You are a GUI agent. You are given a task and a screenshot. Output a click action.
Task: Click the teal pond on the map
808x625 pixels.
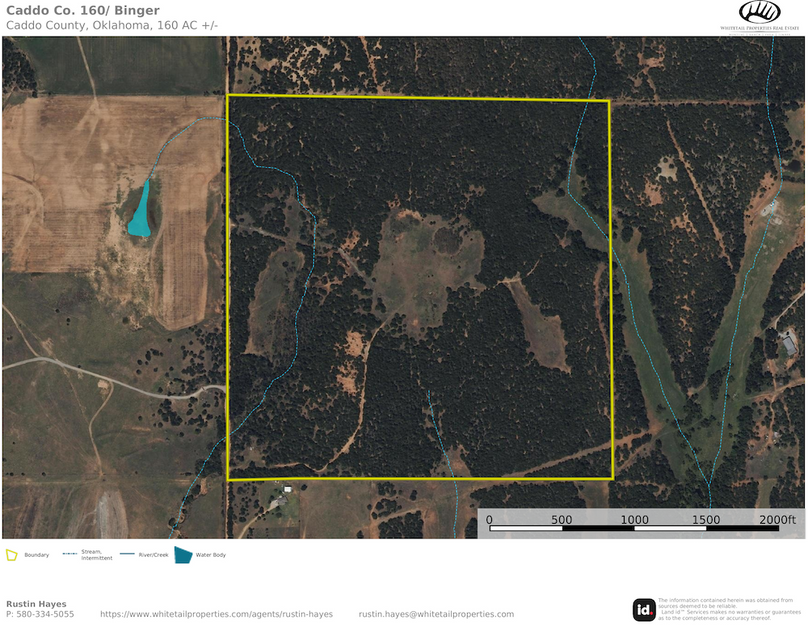click(141, 209)
